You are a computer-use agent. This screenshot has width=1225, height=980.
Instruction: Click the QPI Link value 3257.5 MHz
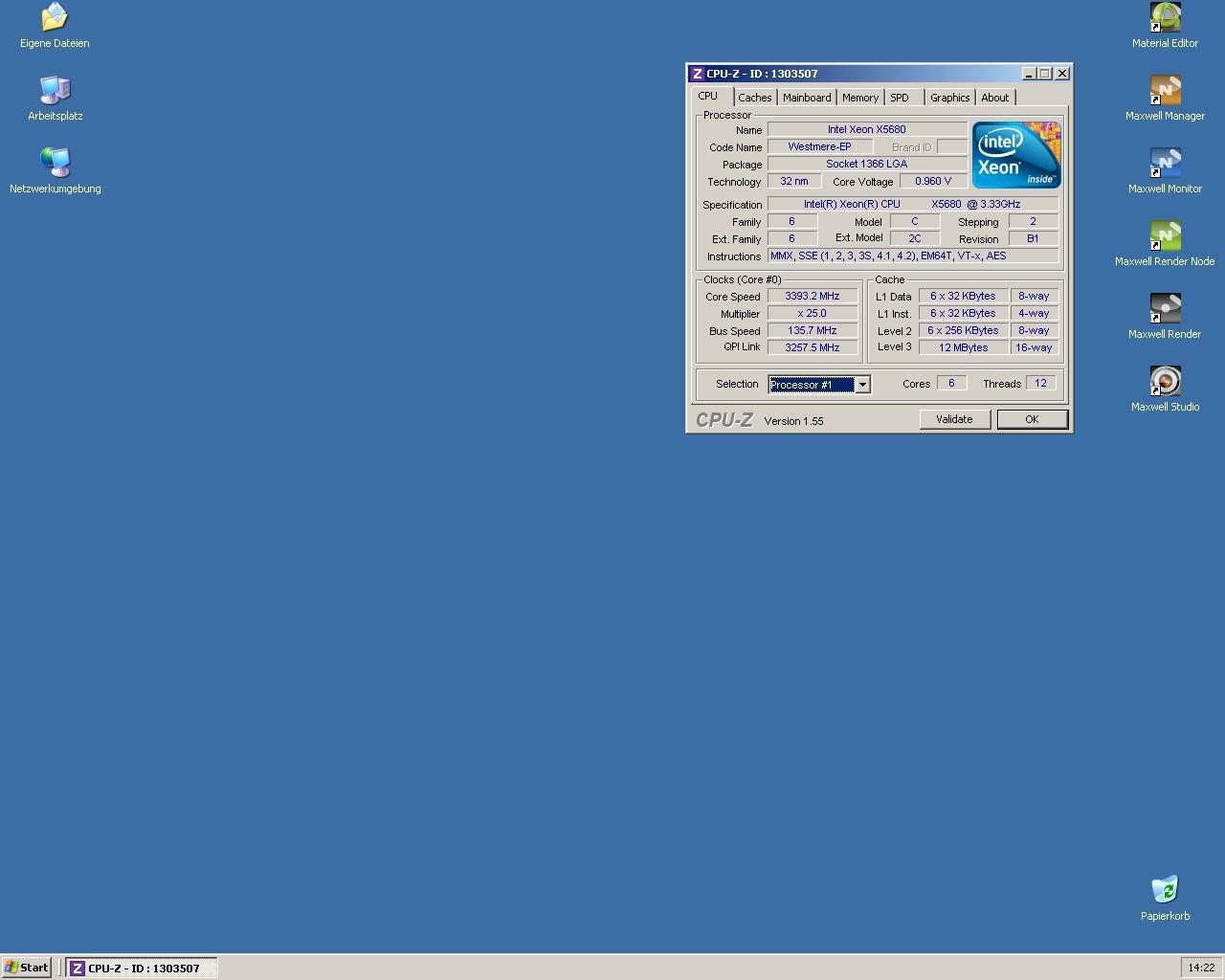[x=813, y=347]
